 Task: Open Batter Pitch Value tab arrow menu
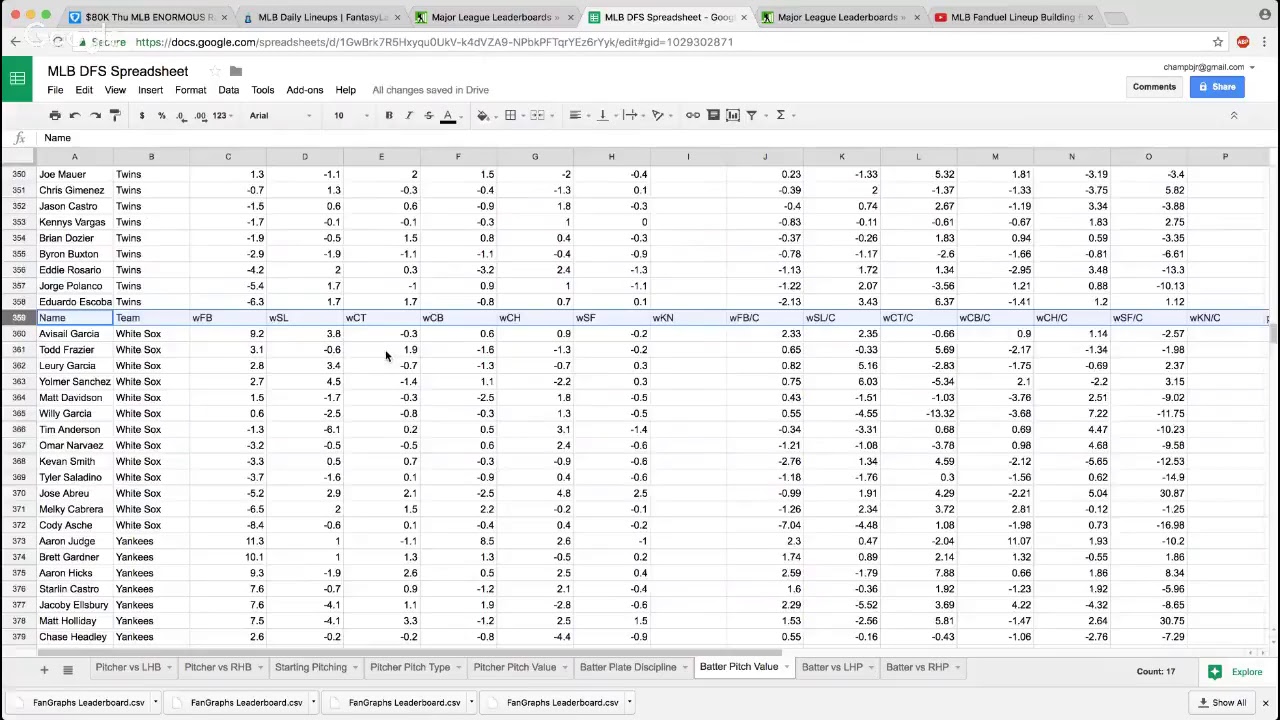pos(786,667)
